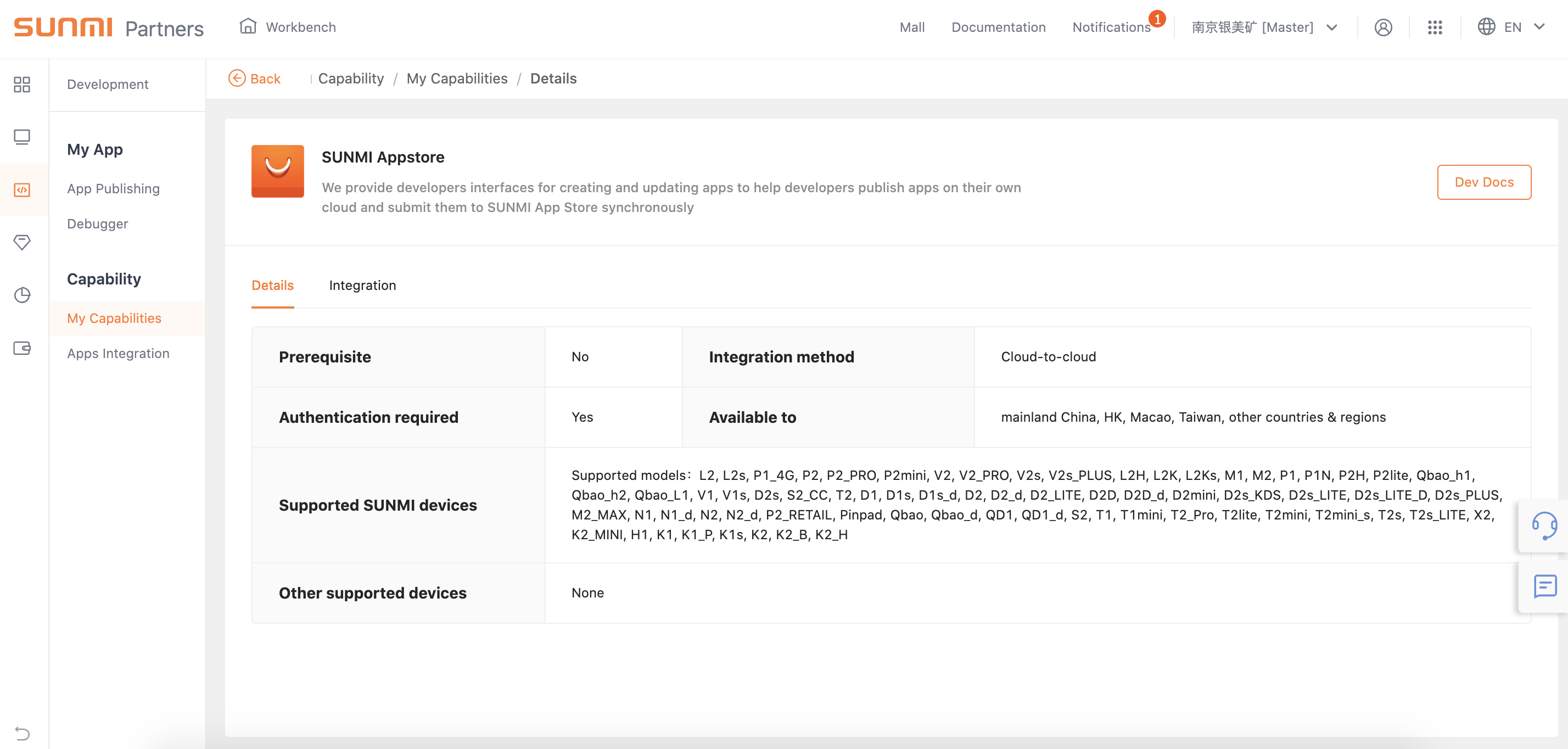Click the SUNMI Appstore app icon
1568x749 pixels.
pos(278,171)
